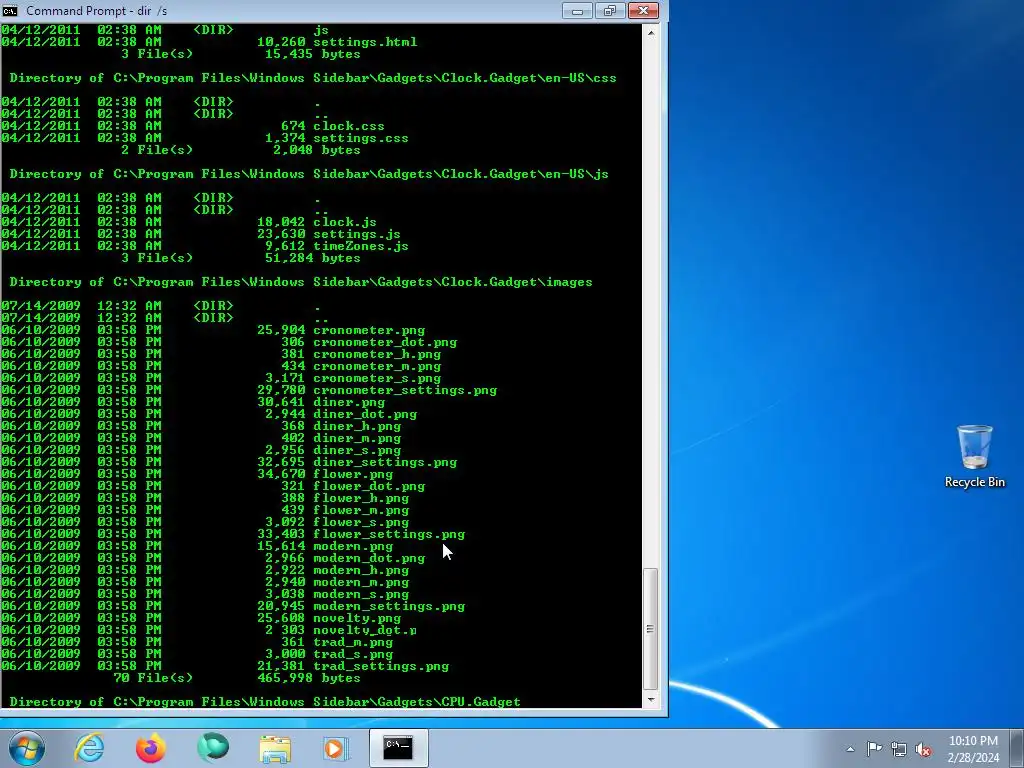This screenshot has width=1024, height=768.
Task: Click the 'cronometer_m.png' file name
Action: tap(377, 366)
